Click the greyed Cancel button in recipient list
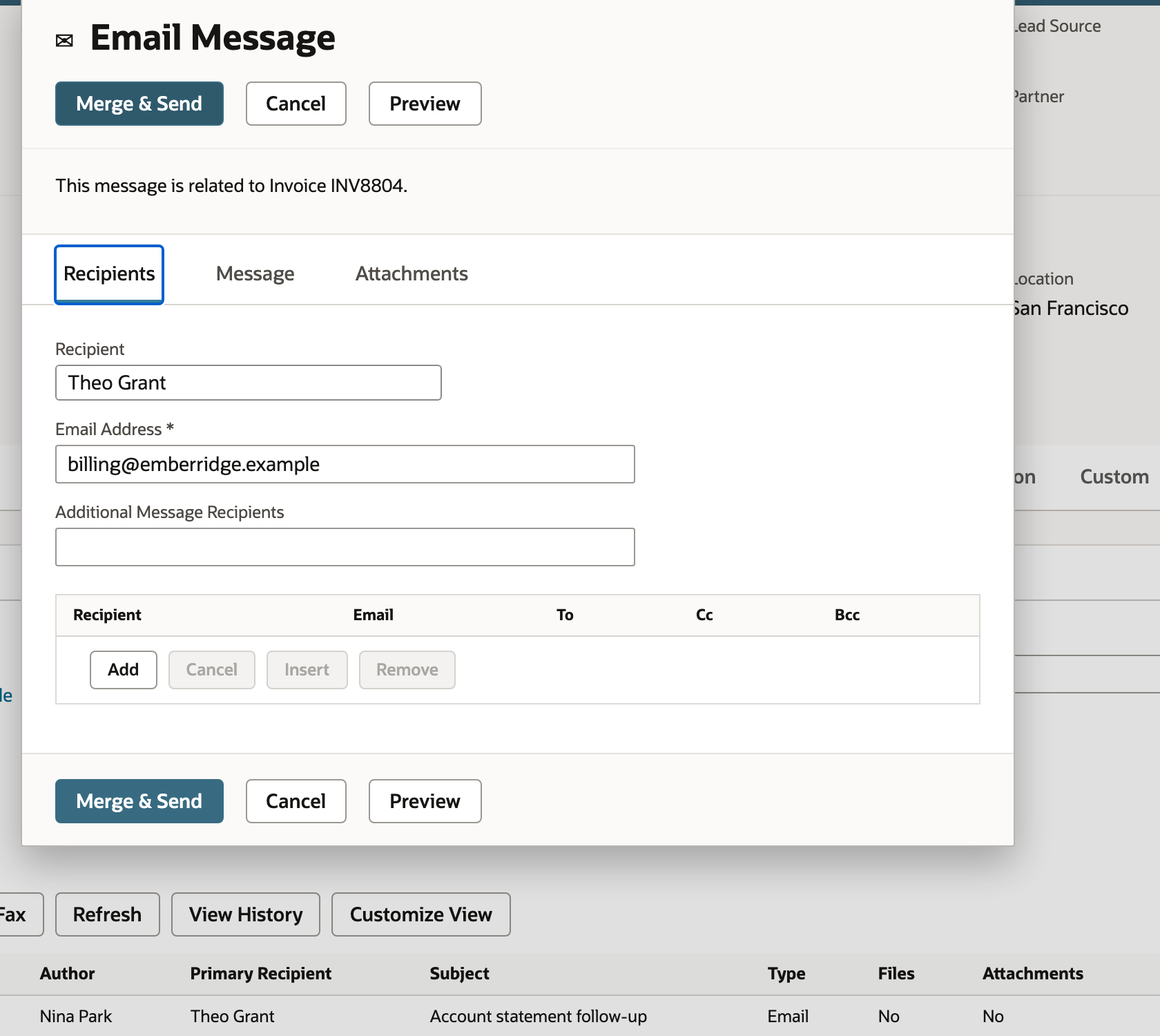Image resolution: width=1160 pixels, height=1036 pixels. pyautogui.click(x=212, y=670)
